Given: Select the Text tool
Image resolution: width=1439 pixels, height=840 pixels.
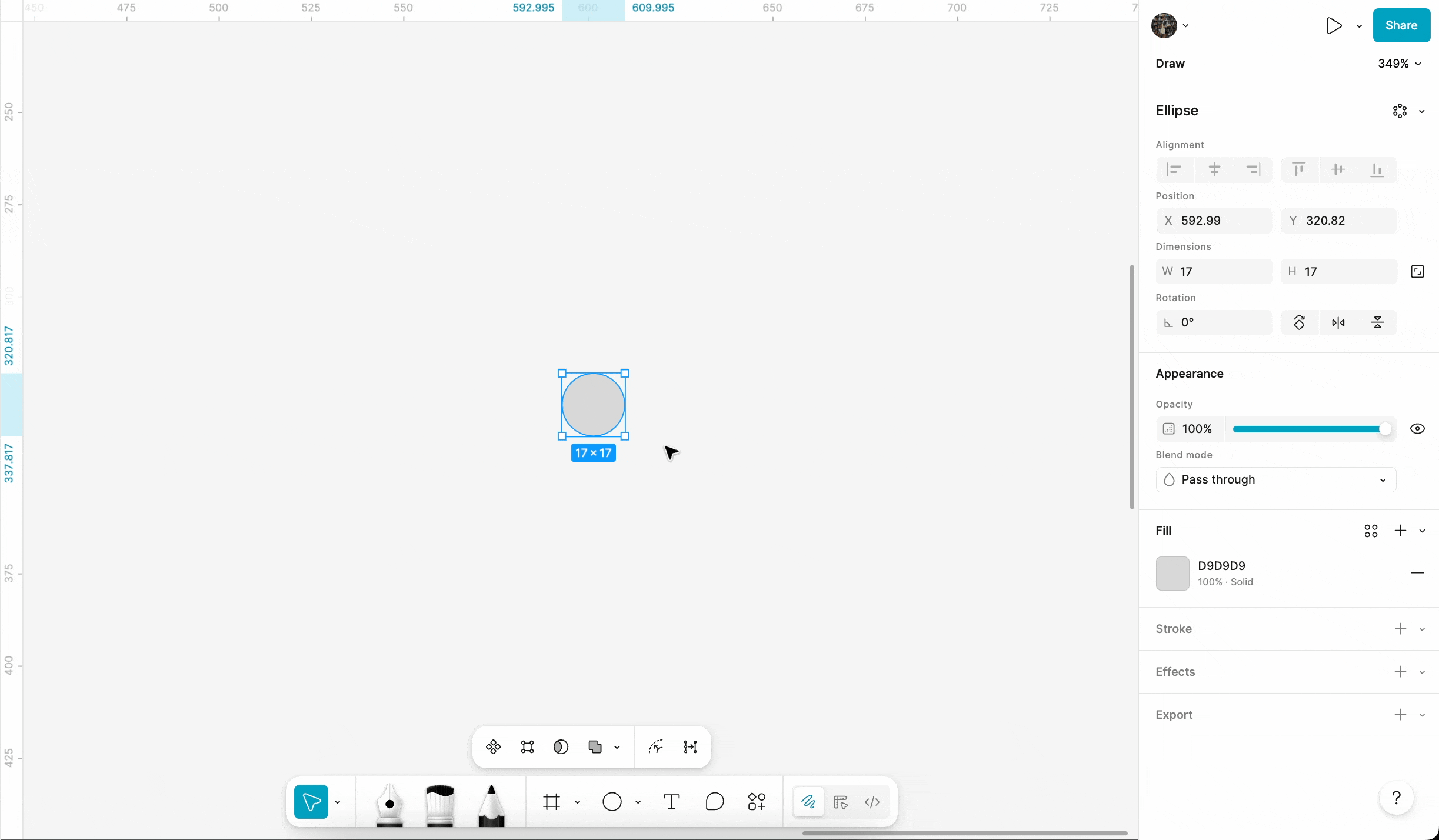Looking at the screenshot, I should coord(671,802).
